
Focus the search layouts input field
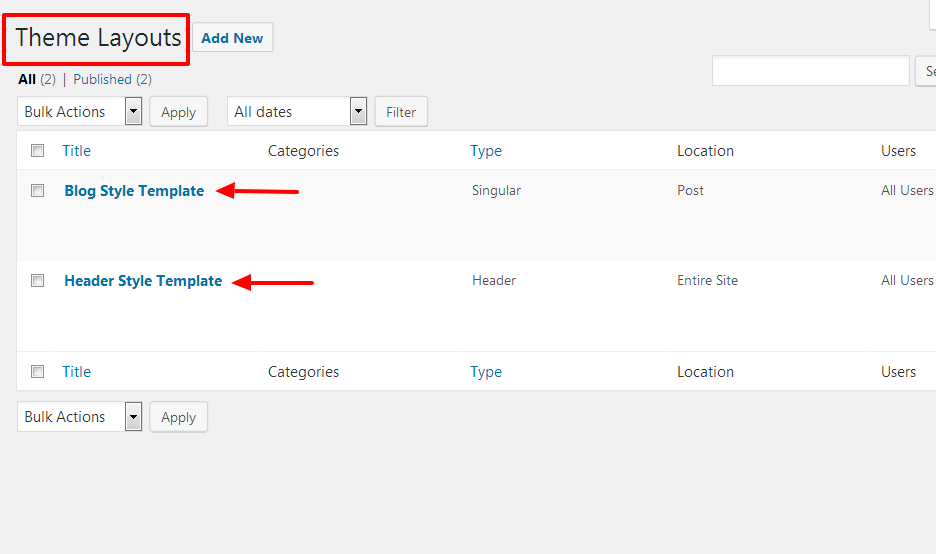811,71
